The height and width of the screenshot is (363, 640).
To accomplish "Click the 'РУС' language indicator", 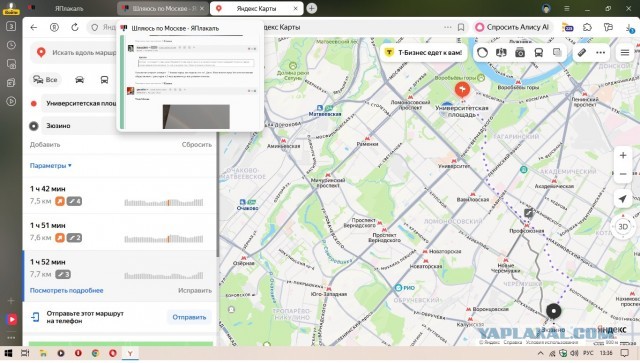I will [x=588, y=353].
